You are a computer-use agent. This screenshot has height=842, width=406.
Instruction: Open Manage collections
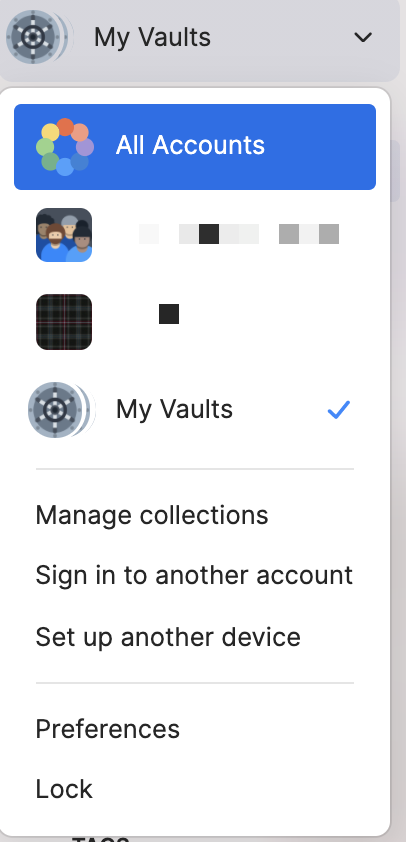[151, 516]
